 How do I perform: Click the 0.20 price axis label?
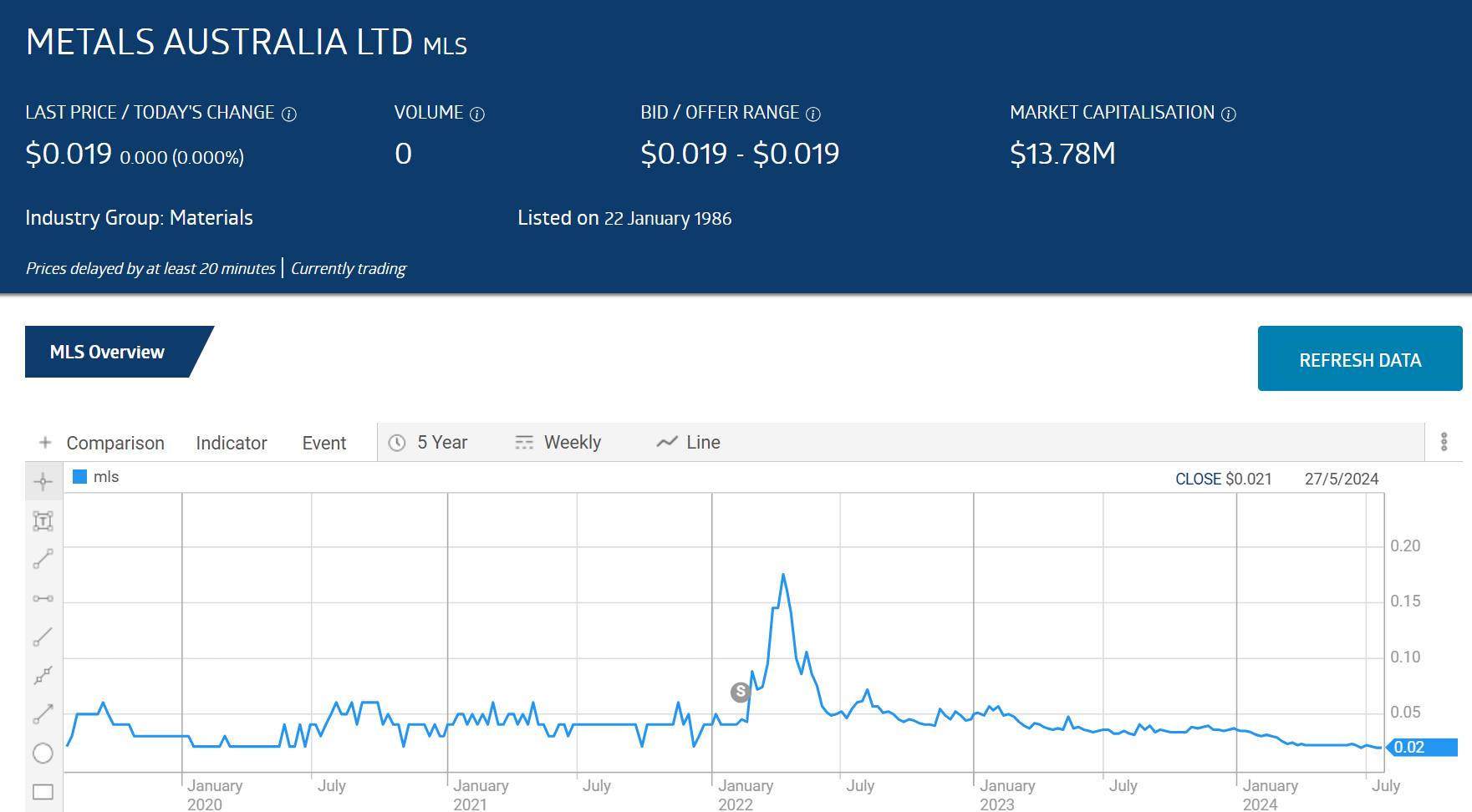(x=1405, y=546)
